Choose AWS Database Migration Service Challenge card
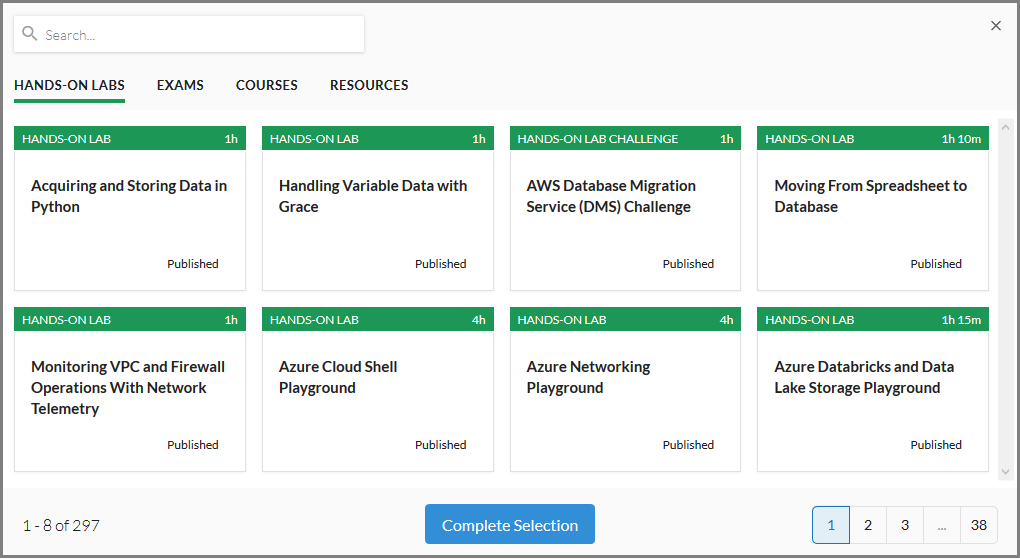This screenshot has height=559, width=1020. click(625, 208)
